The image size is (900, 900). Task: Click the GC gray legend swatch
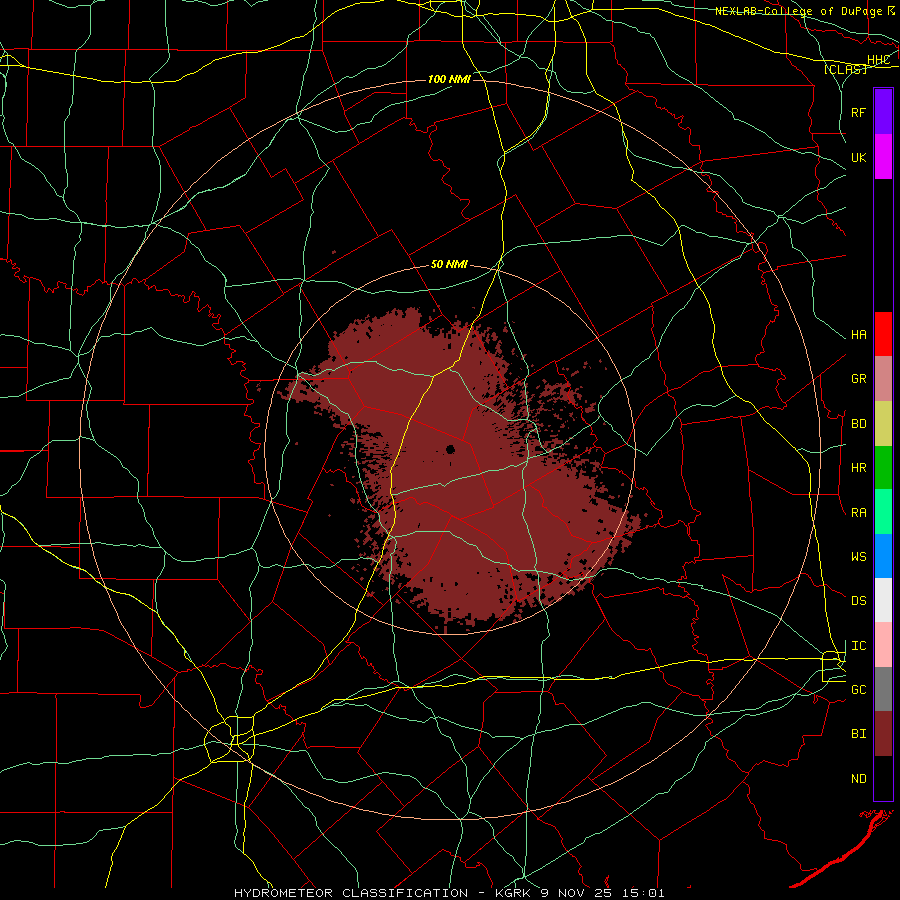[883, 689]
